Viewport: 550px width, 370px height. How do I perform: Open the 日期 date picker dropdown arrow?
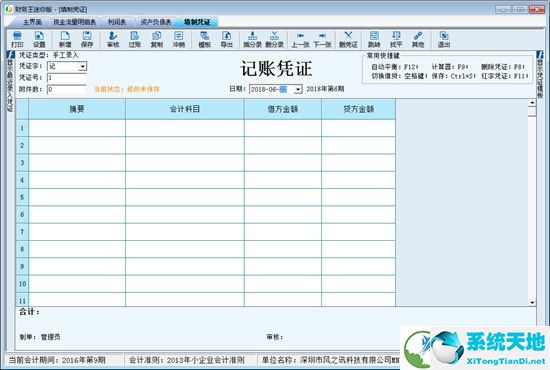click(298, 89)
